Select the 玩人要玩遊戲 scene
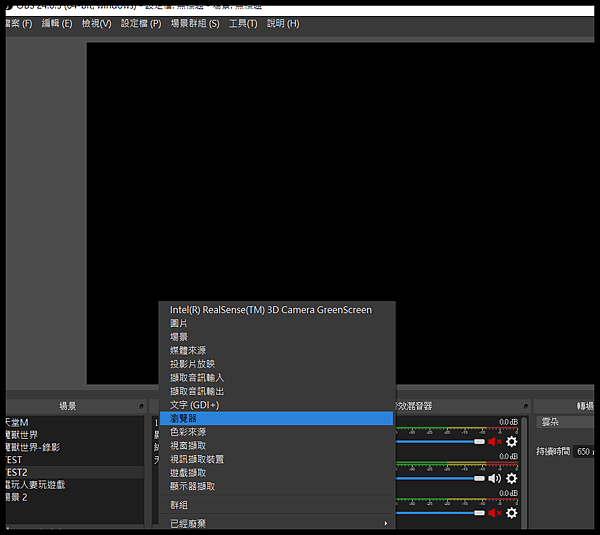The height and width of the screenshot is (535, 600). tap(75, 485)
